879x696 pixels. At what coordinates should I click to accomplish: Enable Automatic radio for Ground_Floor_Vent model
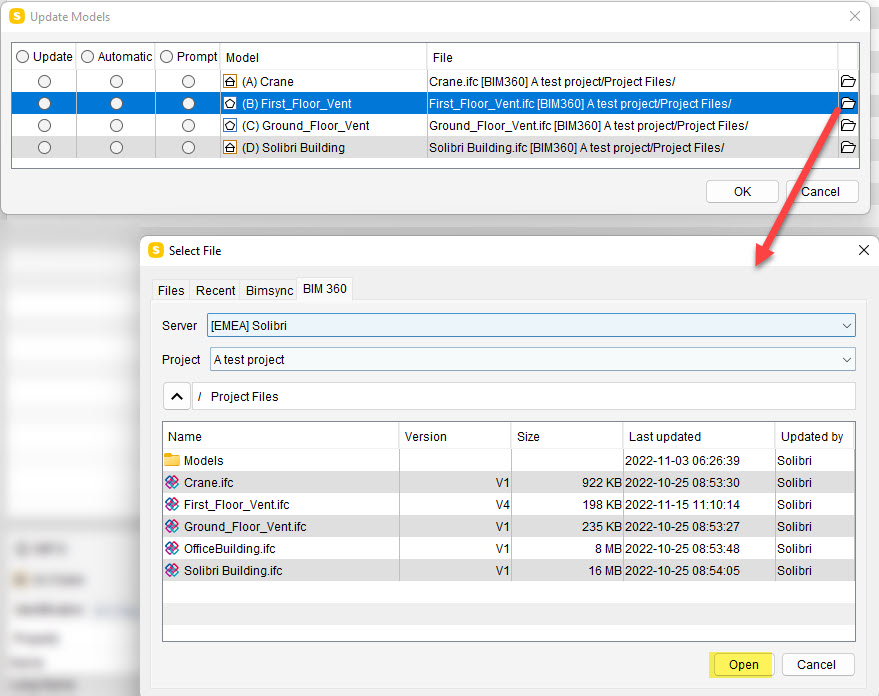(116, 126)
